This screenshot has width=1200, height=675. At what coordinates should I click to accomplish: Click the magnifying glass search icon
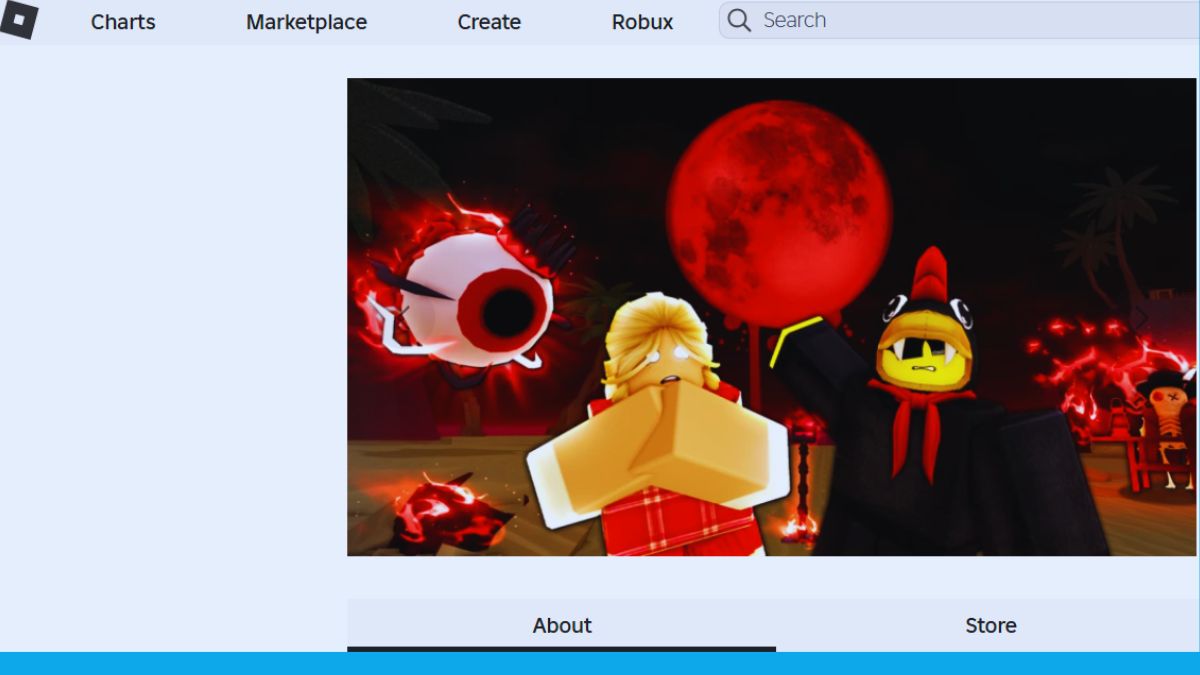click(739, 21)
